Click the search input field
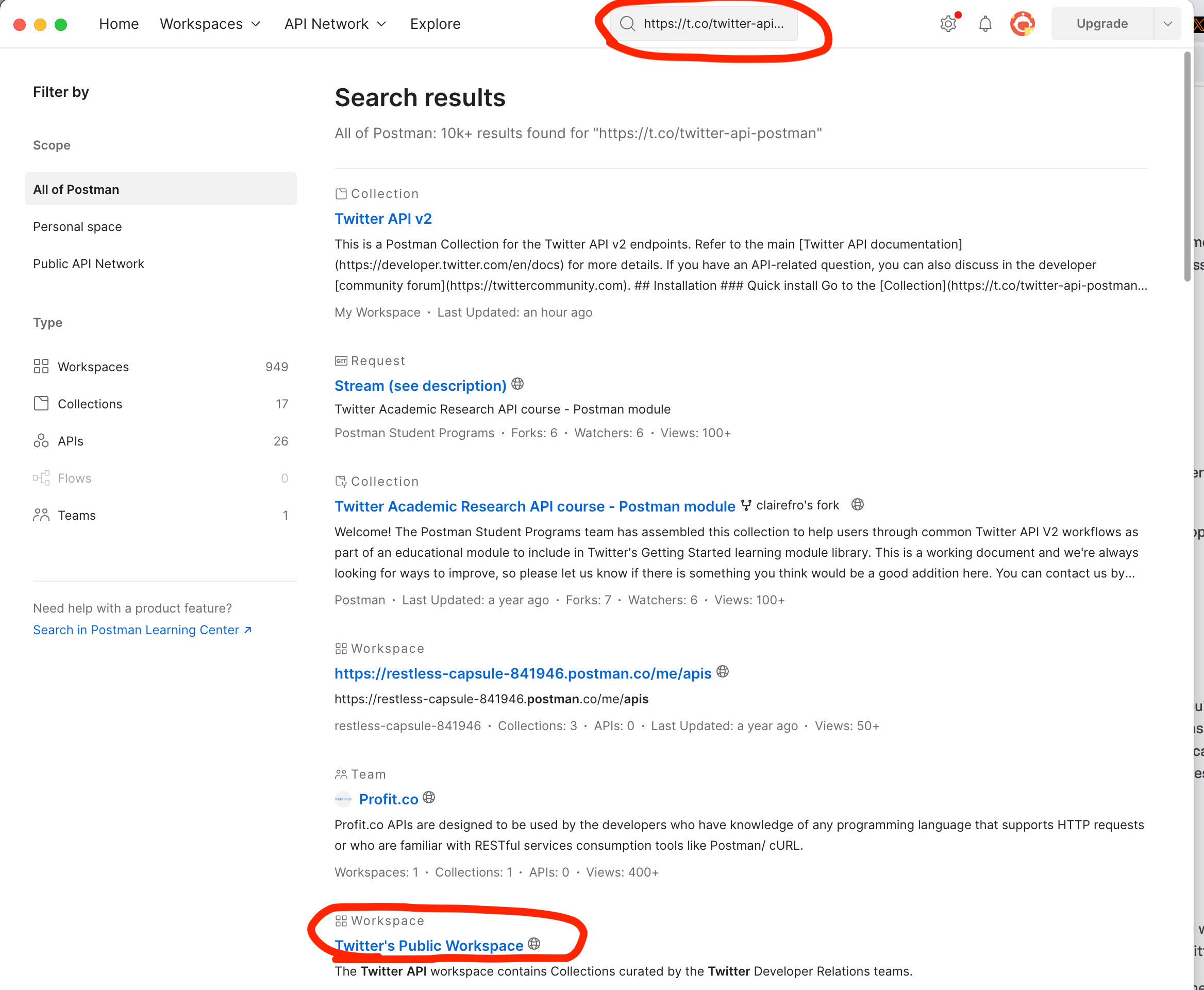This screenshot has width=1204, height=990. pos(704,23)
